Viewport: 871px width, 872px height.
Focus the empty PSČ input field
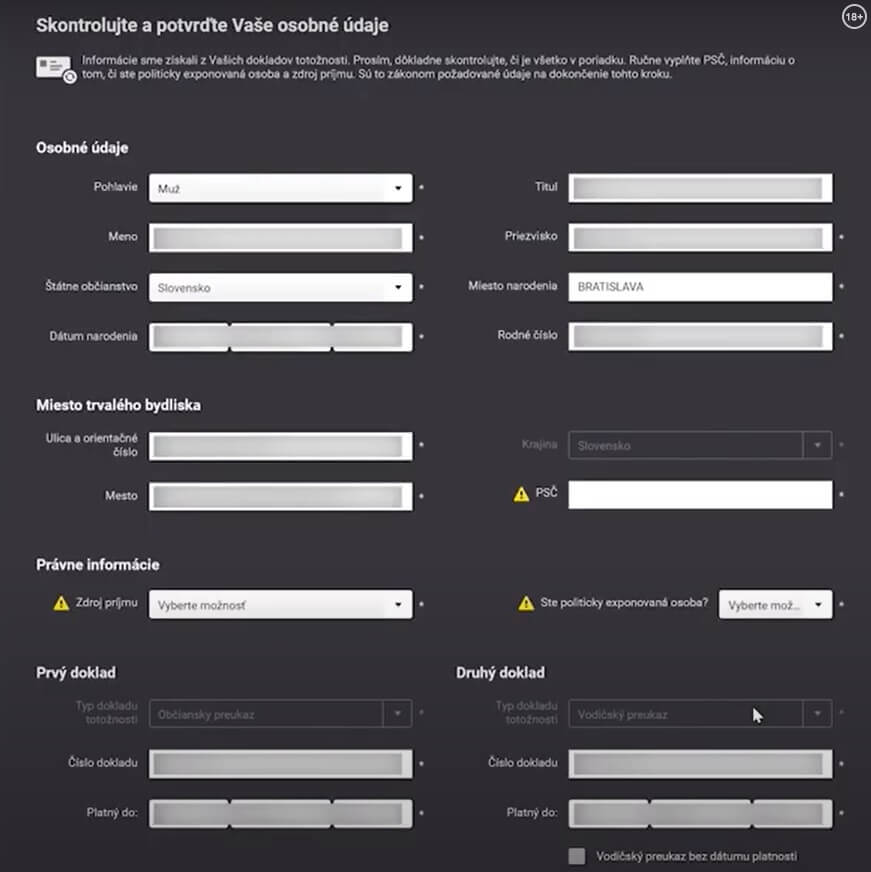click(700, 495)
